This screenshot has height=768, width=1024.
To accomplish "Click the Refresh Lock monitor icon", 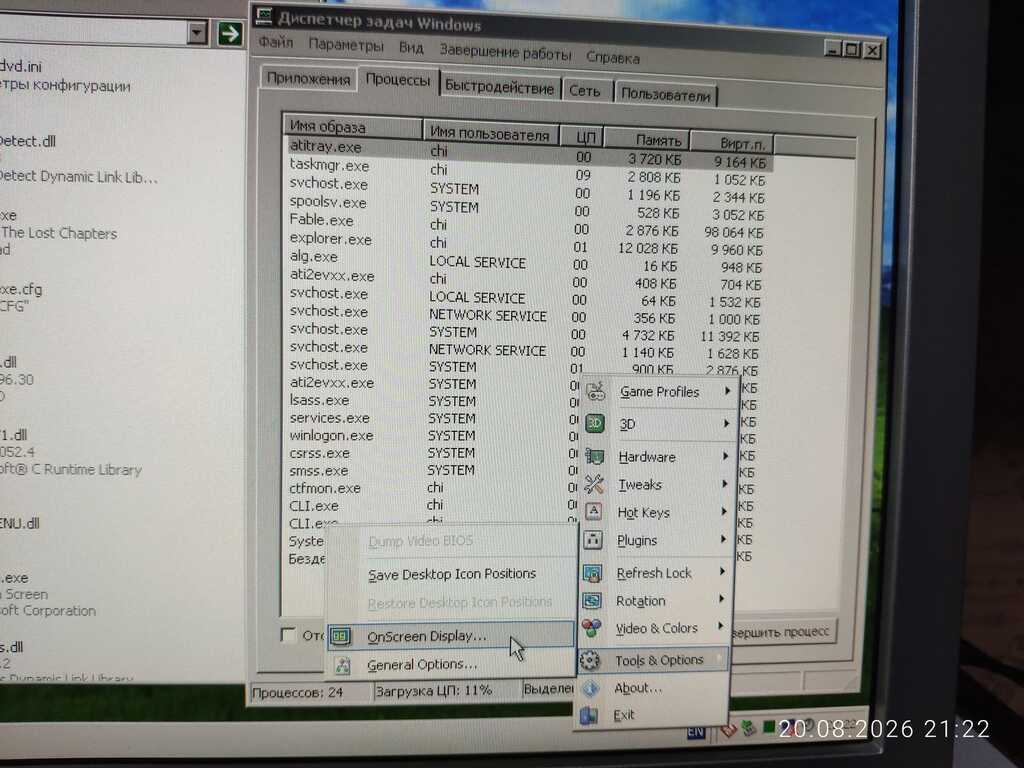I will 592,573.
